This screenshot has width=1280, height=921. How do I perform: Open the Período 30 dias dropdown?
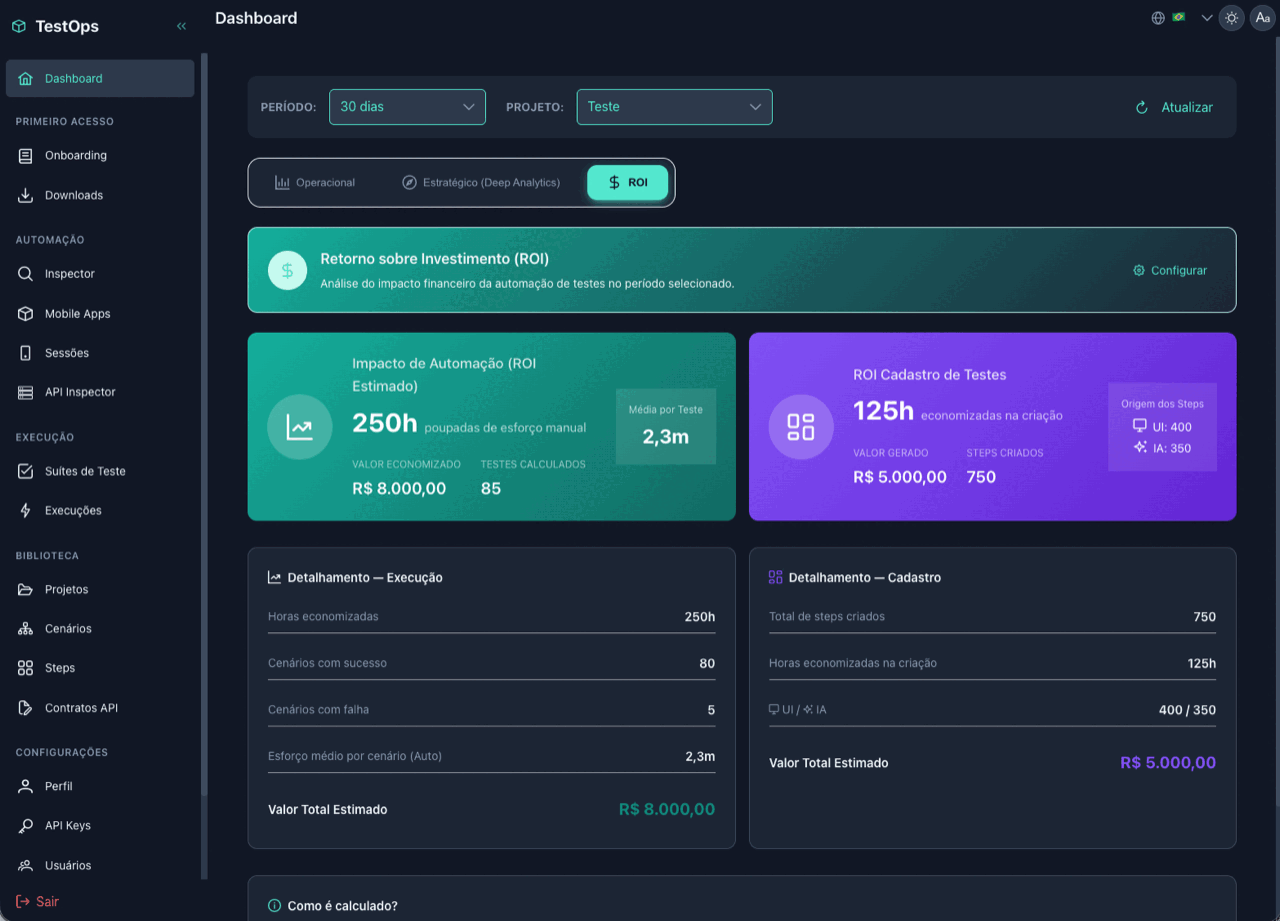point(407,107)
